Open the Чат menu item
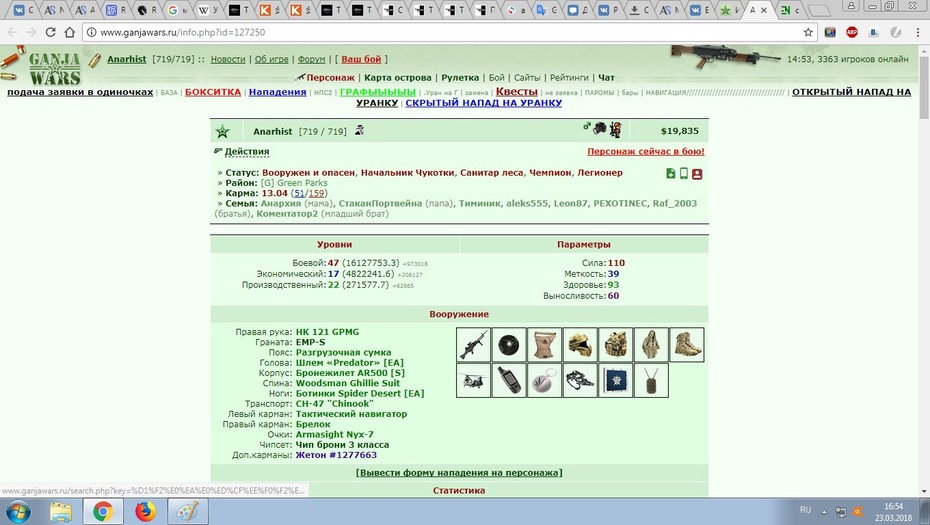Screen dimensions: 930x525 pyautogui.click(x=606, y=78)
